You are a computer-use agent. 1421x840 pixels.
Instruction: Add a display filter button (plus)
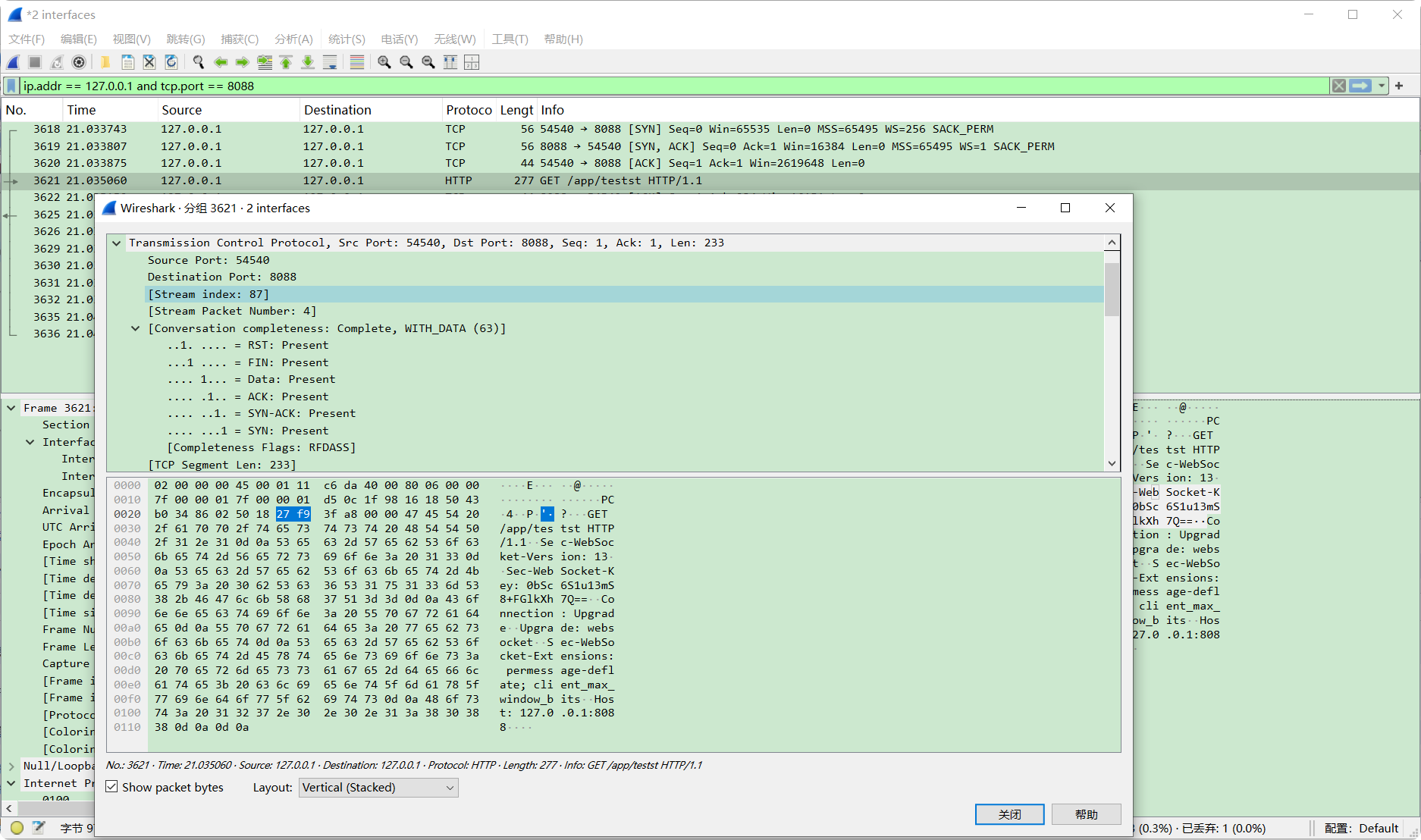pyautogui.click(x=1399, y=86)
